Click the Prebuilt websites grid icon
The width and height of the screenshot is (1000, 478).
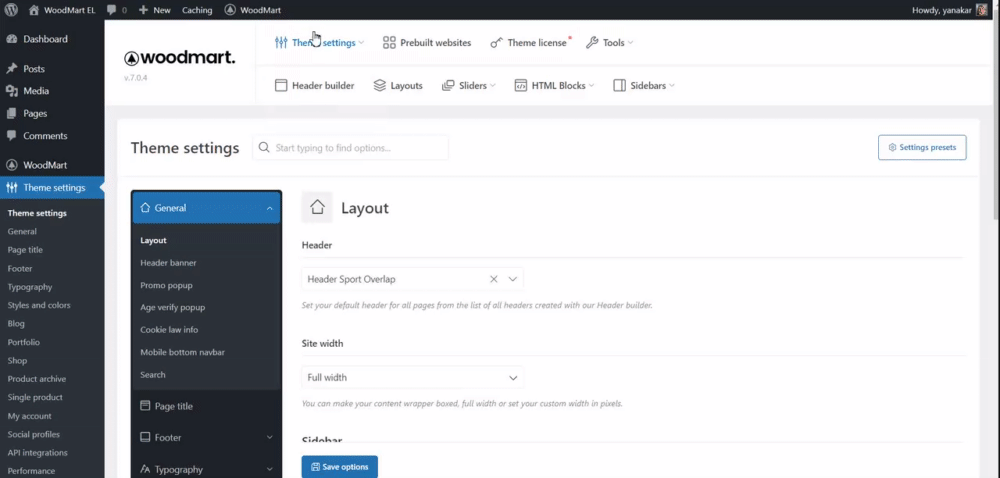coord(389,43)
